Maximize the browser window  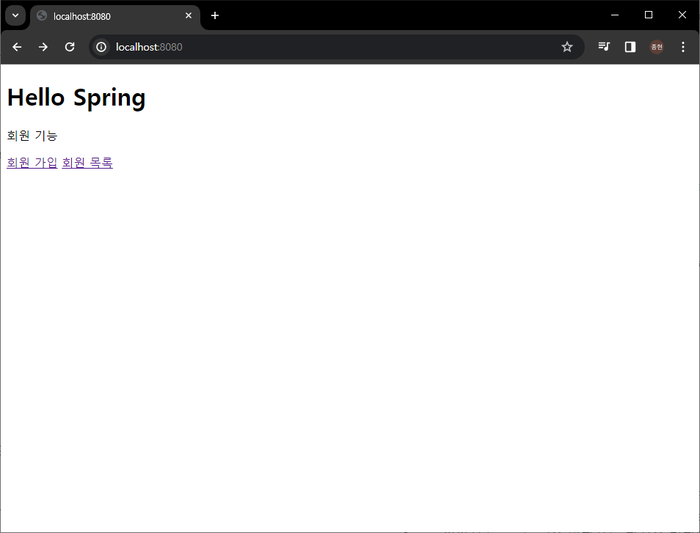[649, 15]
